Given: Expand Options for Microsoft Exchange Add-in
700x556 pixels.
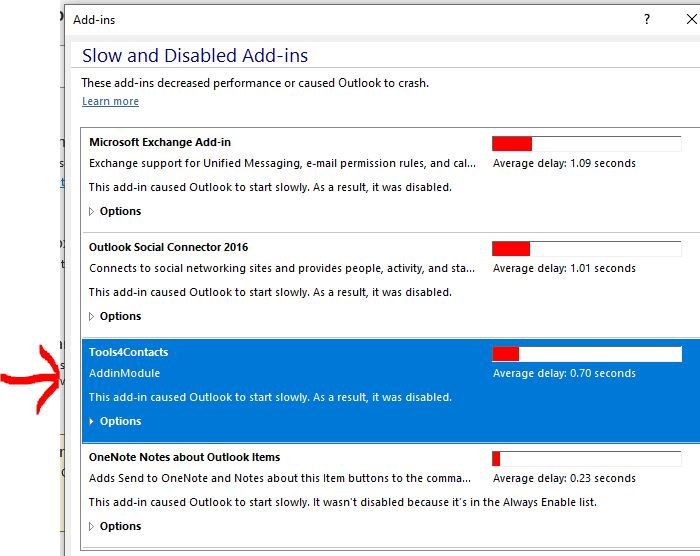Looking at the screenshot, I should click(115, 211).
